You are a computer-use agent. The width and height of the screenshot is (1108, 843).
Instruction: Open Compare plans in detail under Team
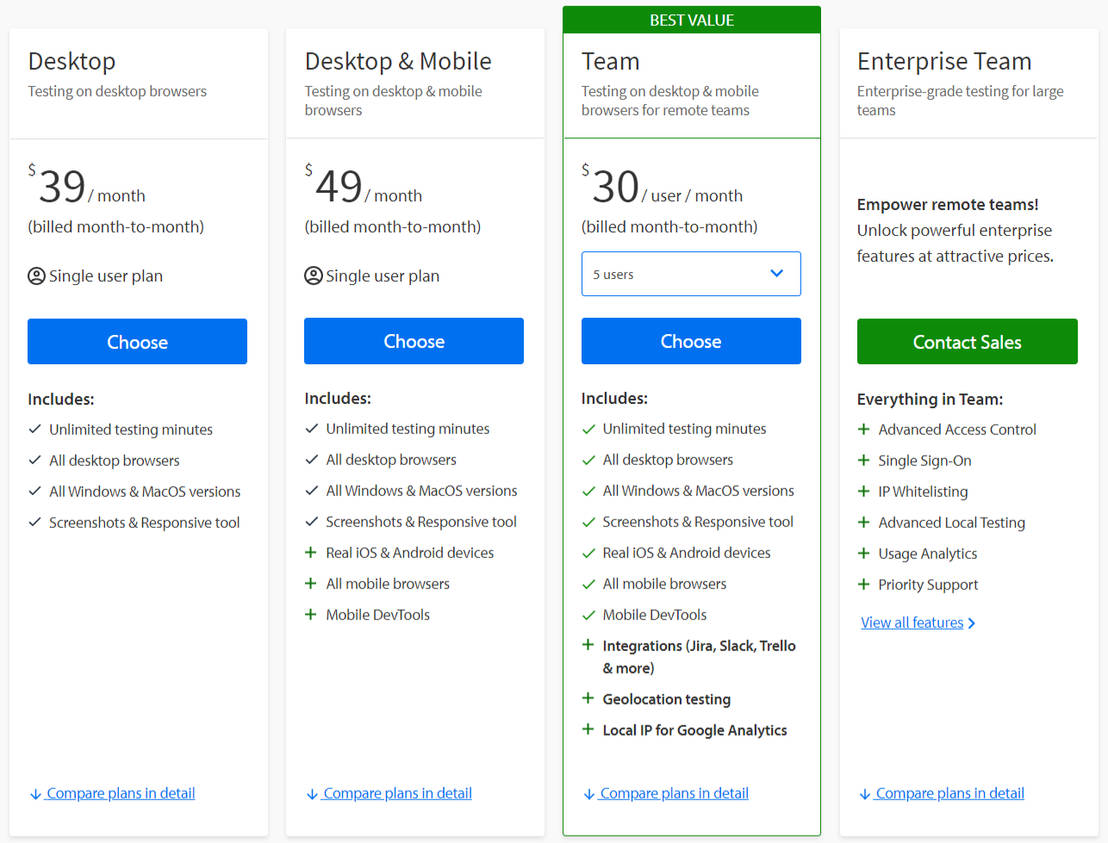pyautogui.click(x=673, y=793)
